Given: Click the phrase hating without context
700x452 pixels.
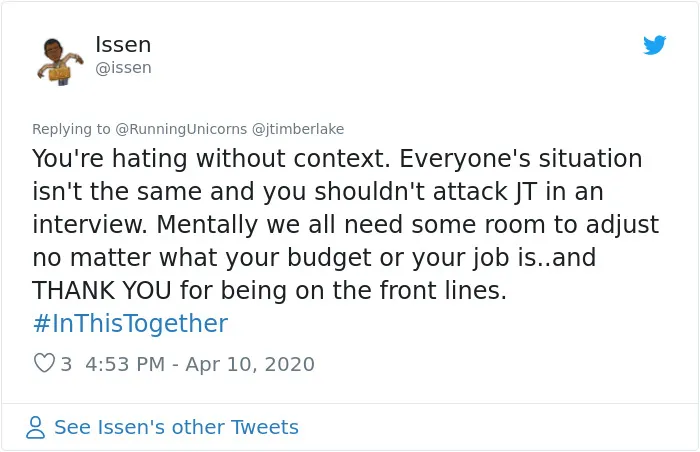Looking at the screenshot, I should click(x=251, y=159).
